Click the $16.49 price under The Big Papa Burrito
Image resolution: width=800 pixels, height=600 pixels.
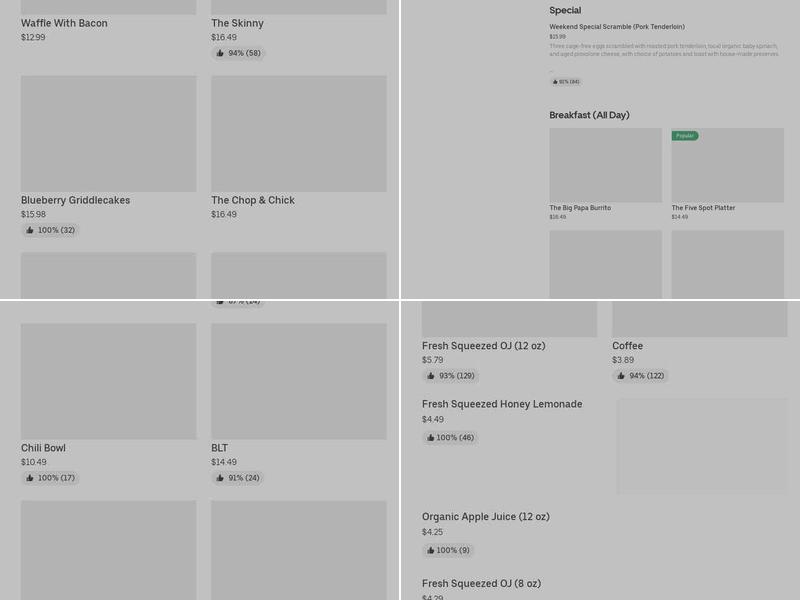tap(558, 217)
